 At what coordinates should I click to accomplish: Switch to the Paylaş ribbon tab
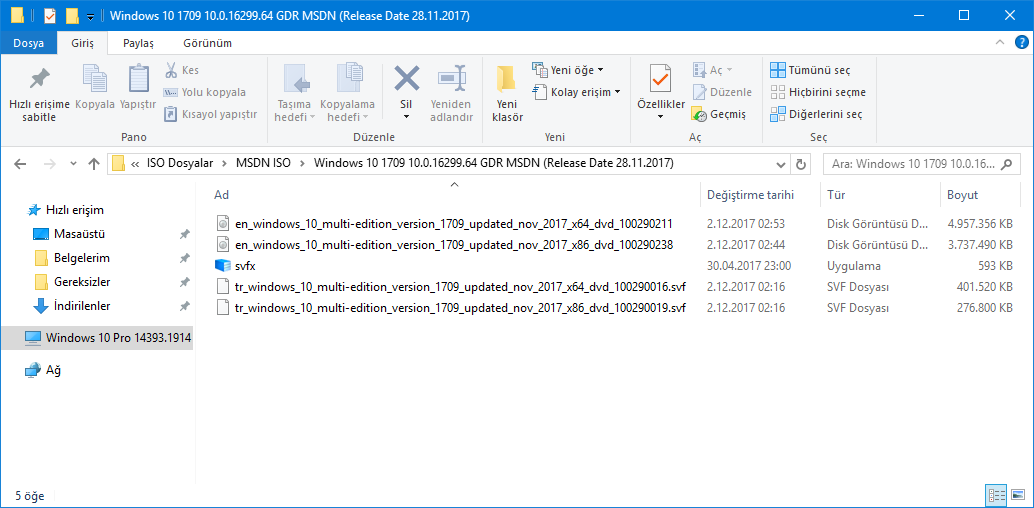click(x=138, y=43)
